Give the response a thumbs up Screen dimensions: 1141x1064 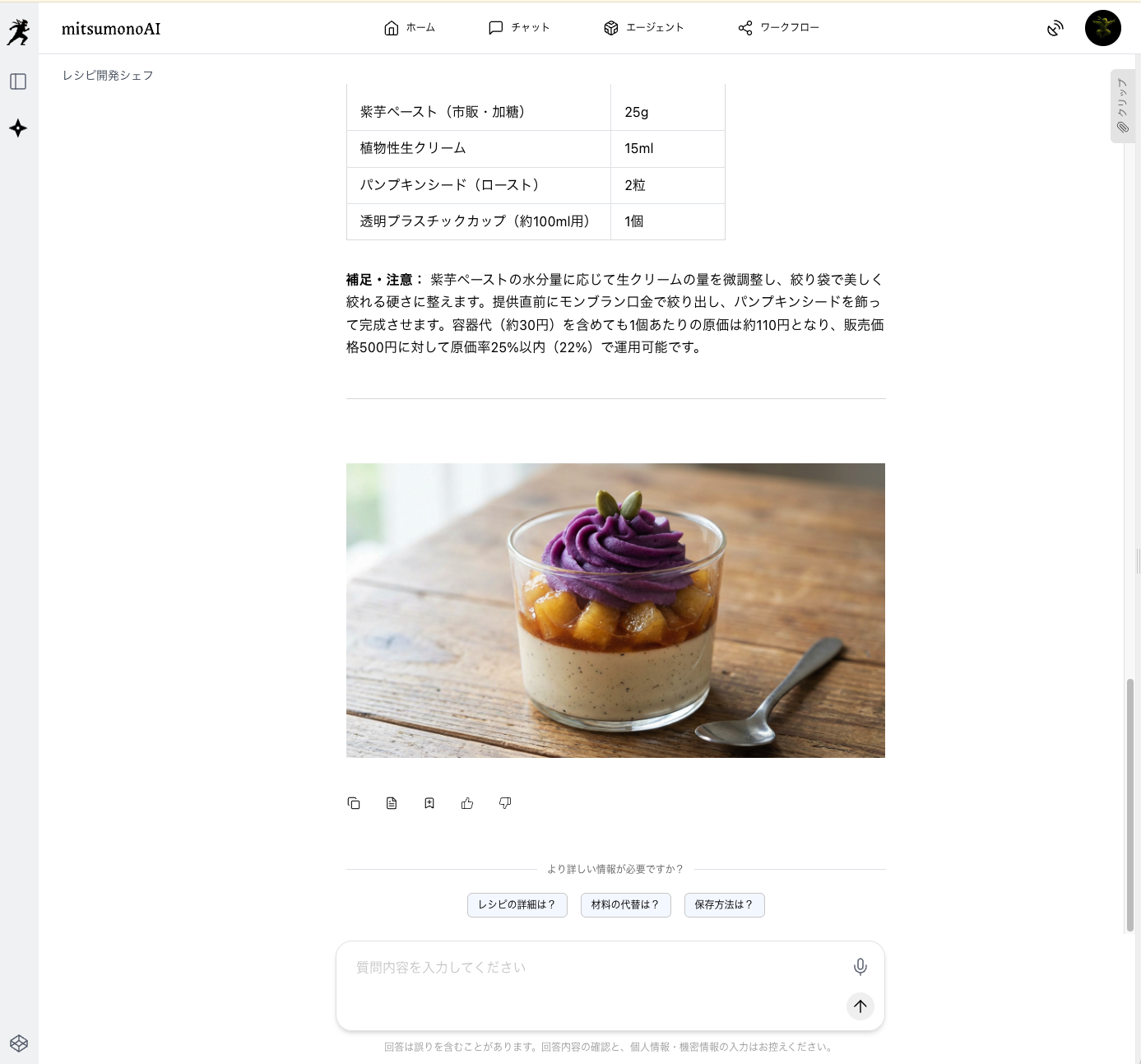[x=467, y=803]
